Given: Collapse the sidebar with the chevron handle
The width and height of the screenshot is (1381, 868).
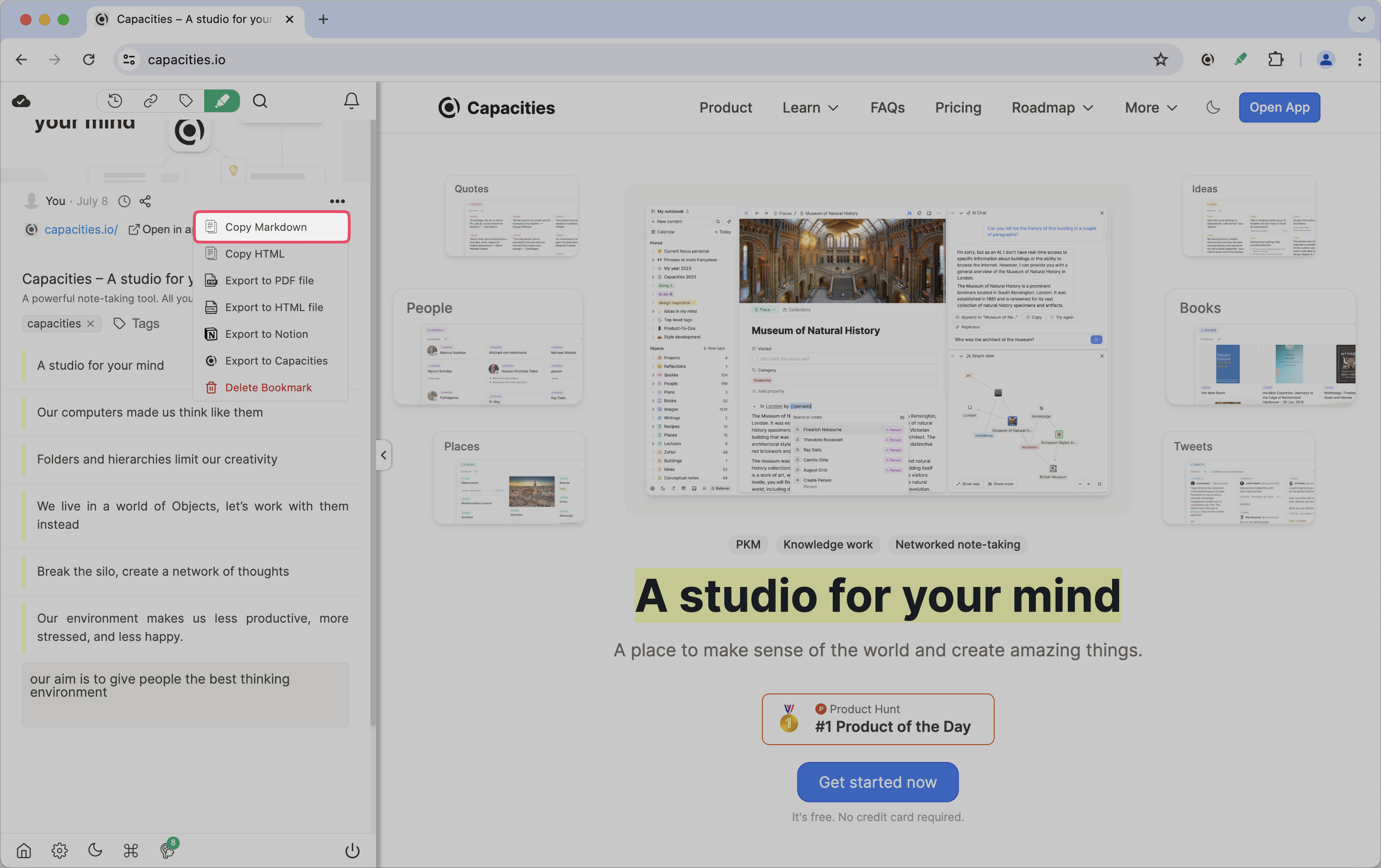Looking at the screenshot, I should click(384, 455).
